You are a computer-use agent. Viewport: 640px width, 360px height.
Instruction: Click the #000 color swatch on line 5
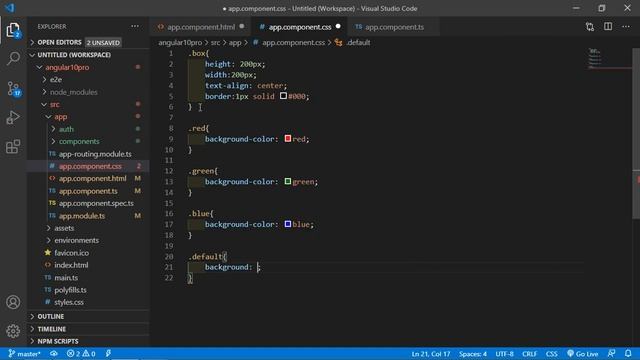coord(283,96)
